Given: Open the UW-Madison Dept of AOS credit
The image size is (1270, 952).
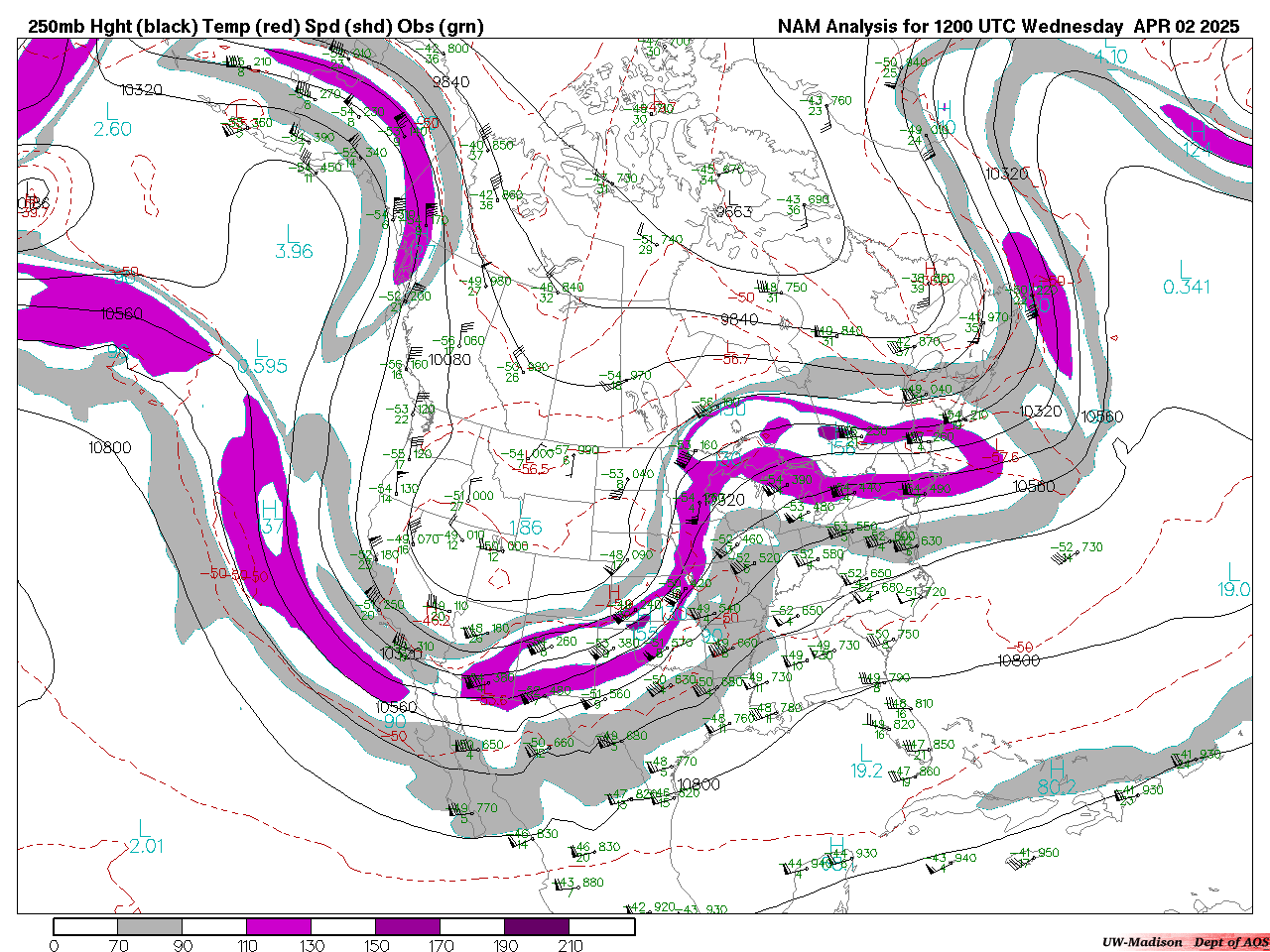Looking at the screenshot, I should (x=1185, y=942).
